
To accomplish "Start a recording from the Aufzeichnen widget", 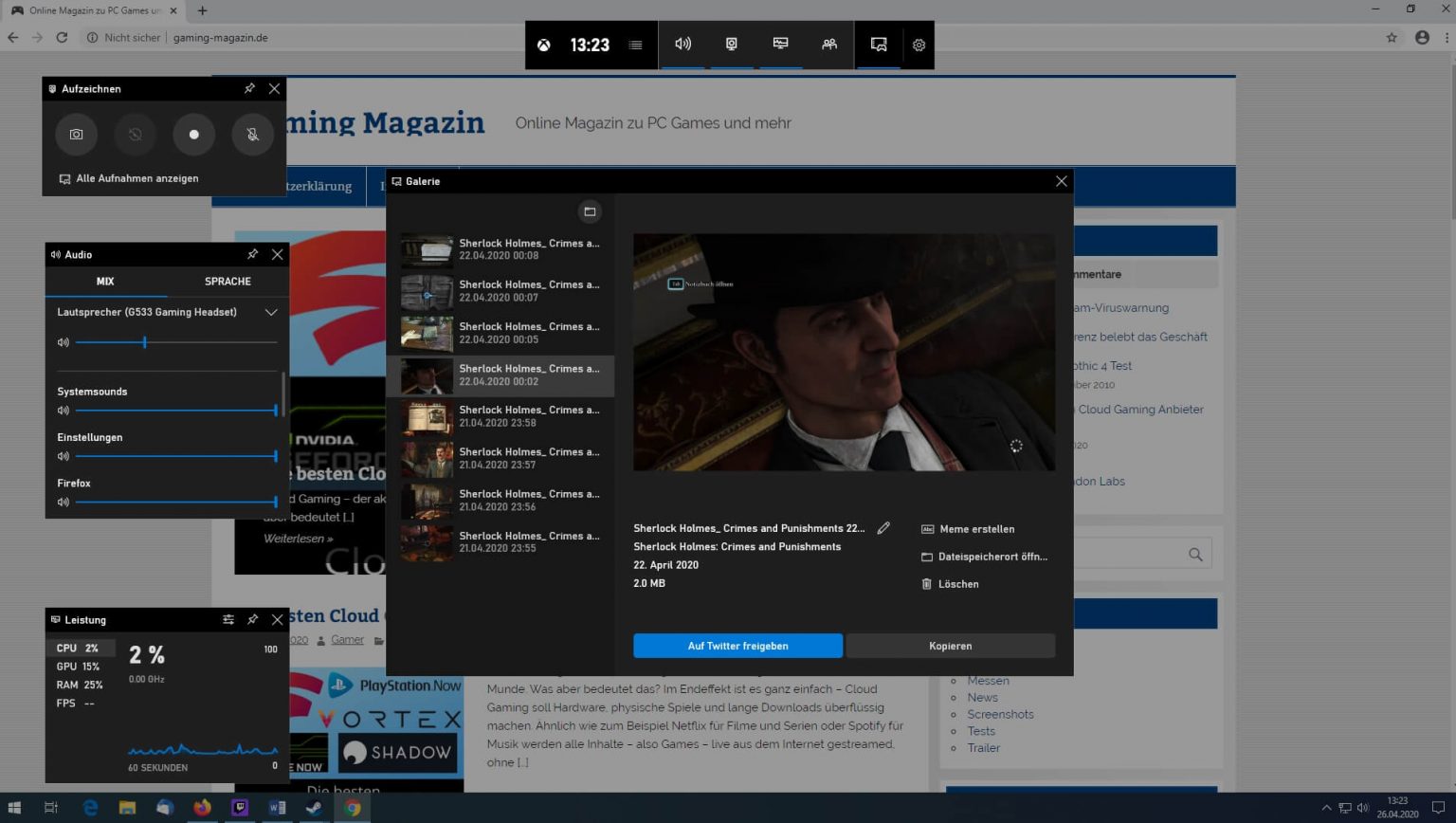I will (193, 134).
